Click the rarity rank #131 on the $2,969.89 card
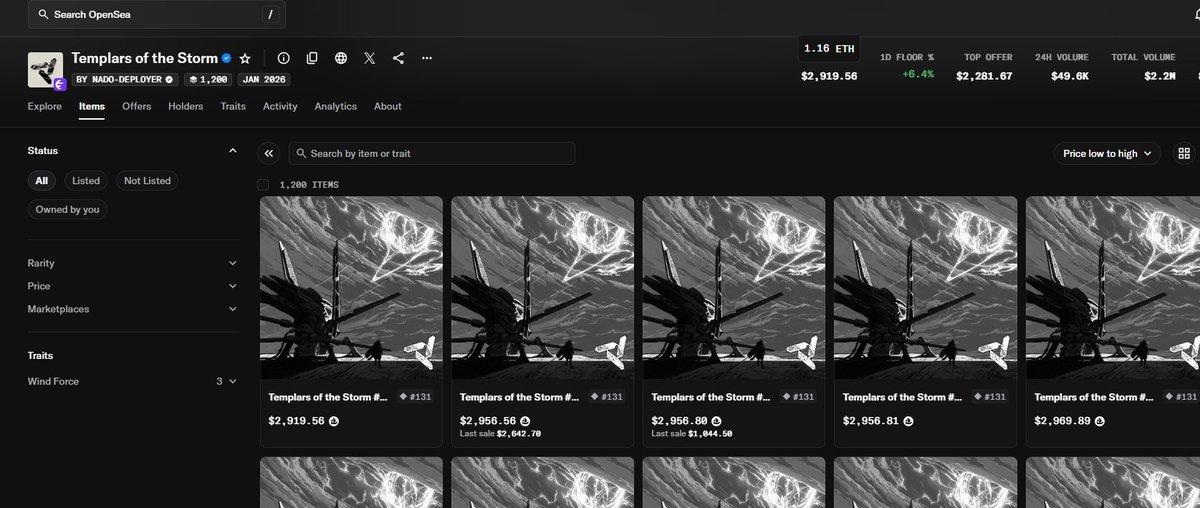The width and height of the screenshot is (1200, 508). tap(1182, 397)
